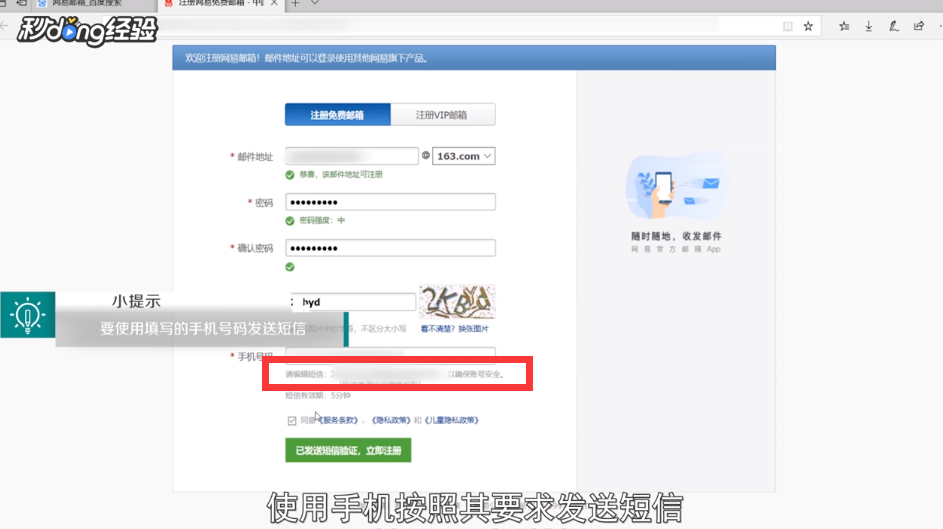Toggle the agreement checkbox for terms
943x529 pixels.
coord(292,420)
